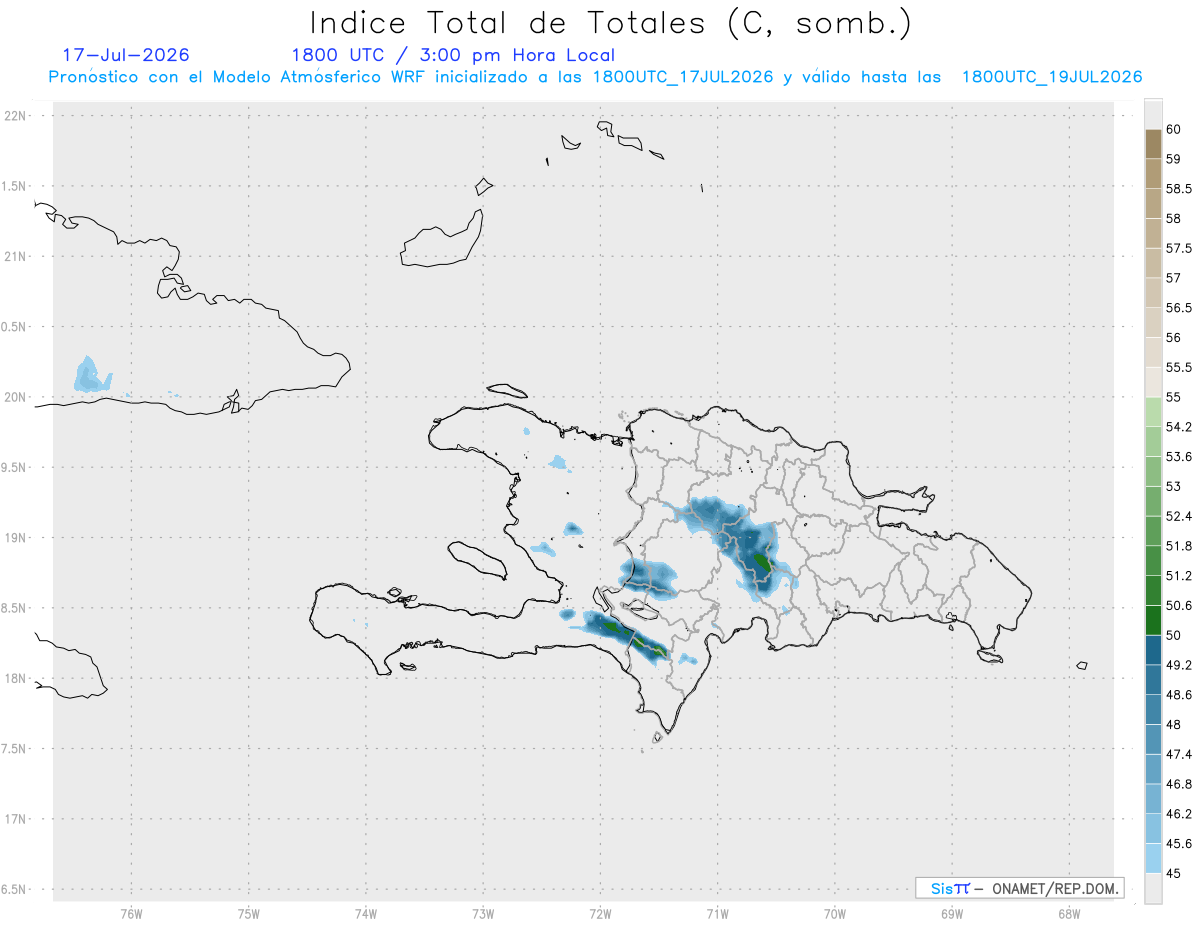Screen dimensions: 1200x927
Task: Click the title 'Indice Total de Totales (C, somb.)'
Action: point(610,23)
